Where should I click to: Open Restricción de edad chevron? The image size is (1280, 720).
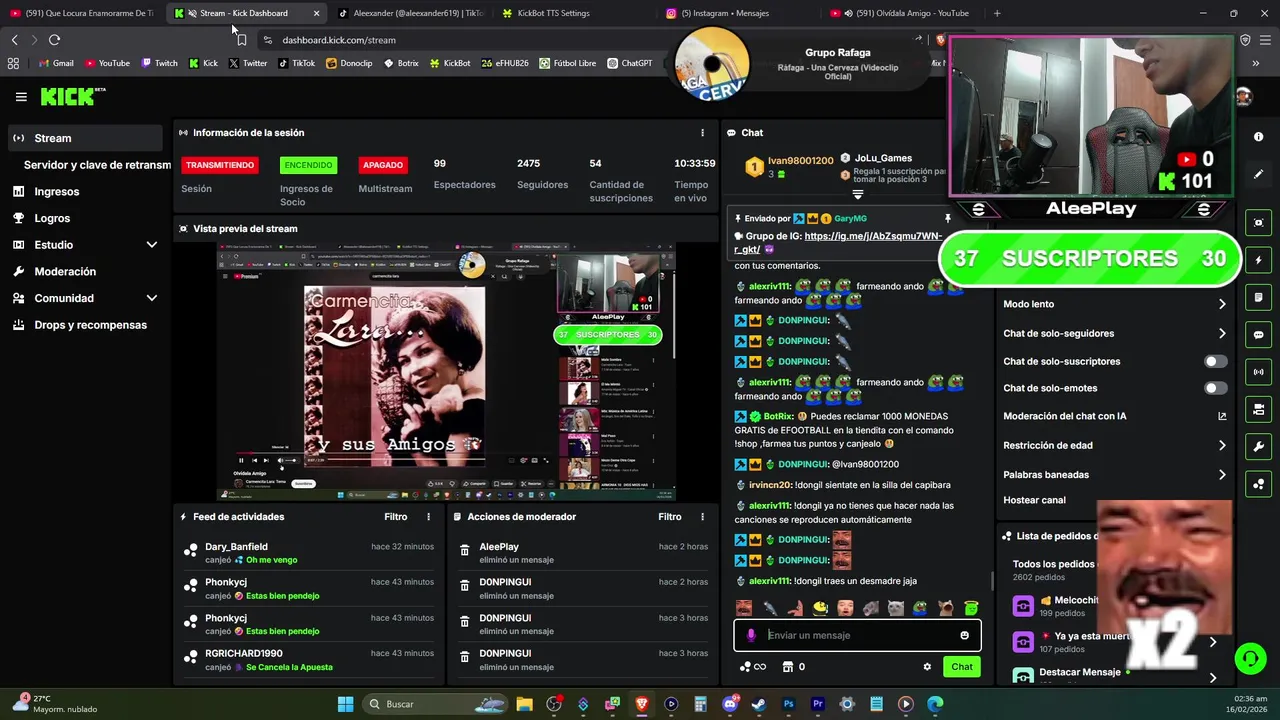tap(1222, 446)
